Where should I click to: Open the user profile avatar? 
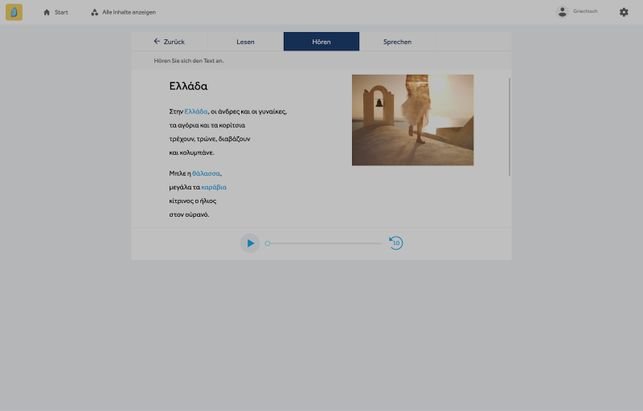click(562, 12)
